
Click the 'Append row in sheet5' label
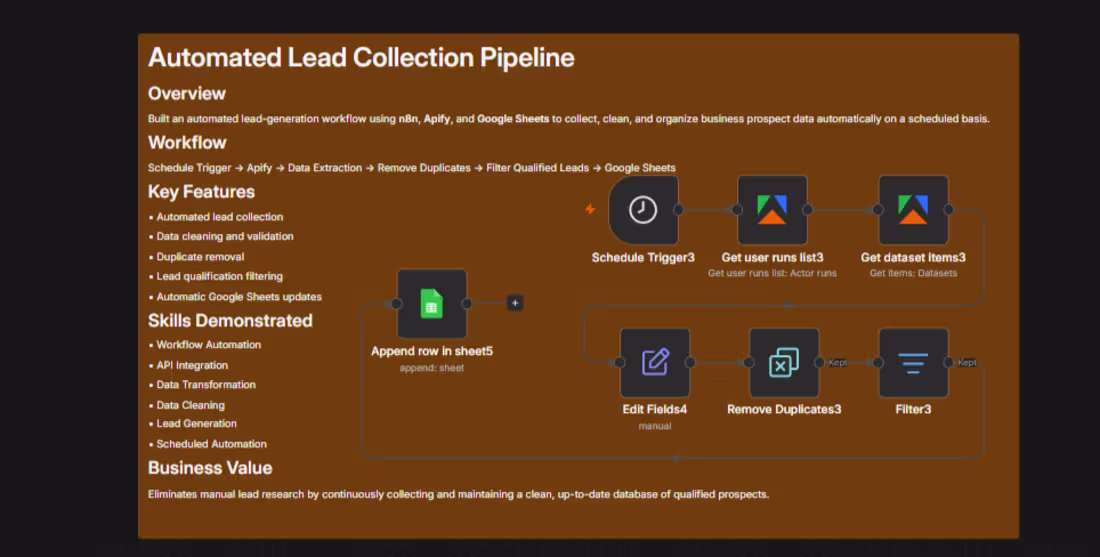click(432, 351)
